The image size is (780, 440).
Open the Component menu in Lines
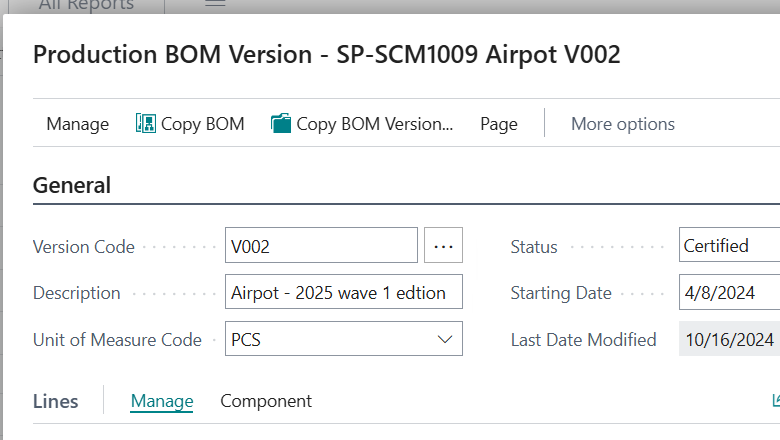click(266, 401)
